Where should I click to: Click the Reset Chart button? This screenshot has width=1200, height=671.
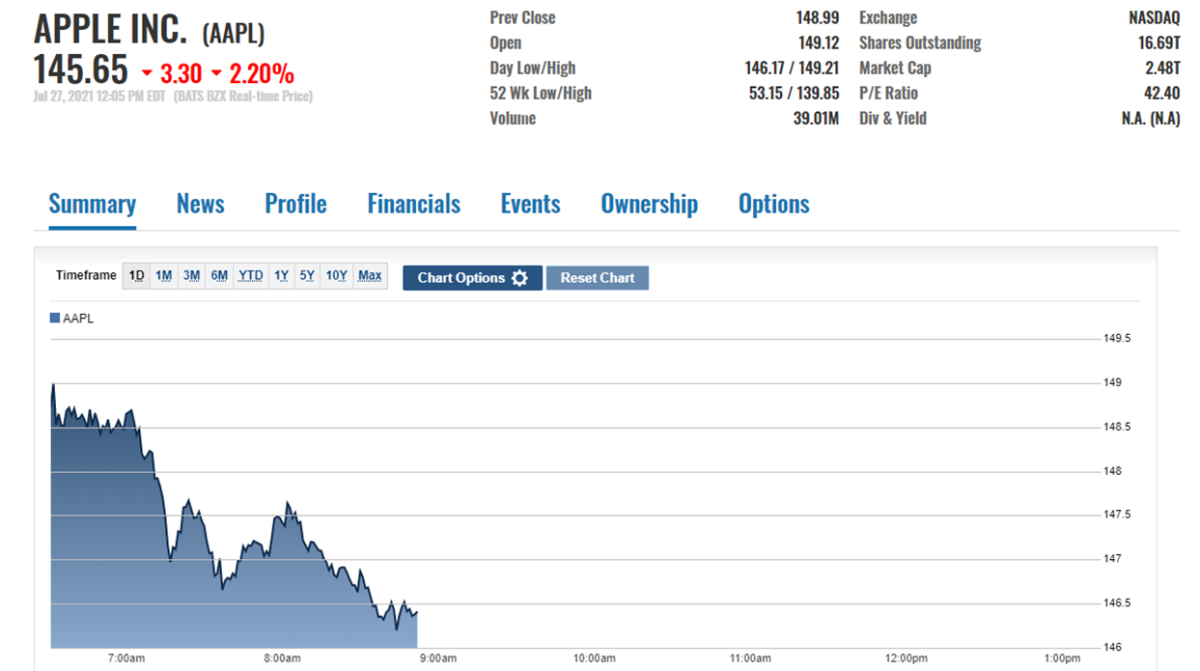597,278
